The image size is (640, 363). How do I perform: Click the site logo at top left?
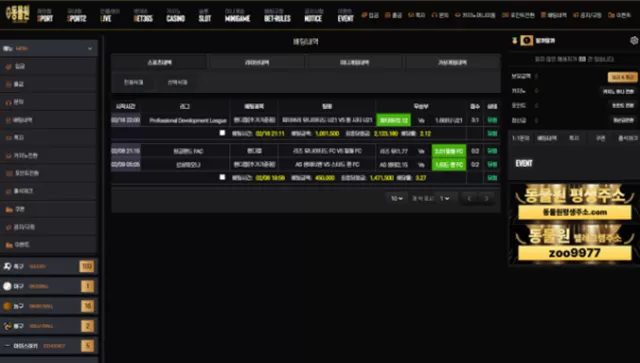coord(17,14)
